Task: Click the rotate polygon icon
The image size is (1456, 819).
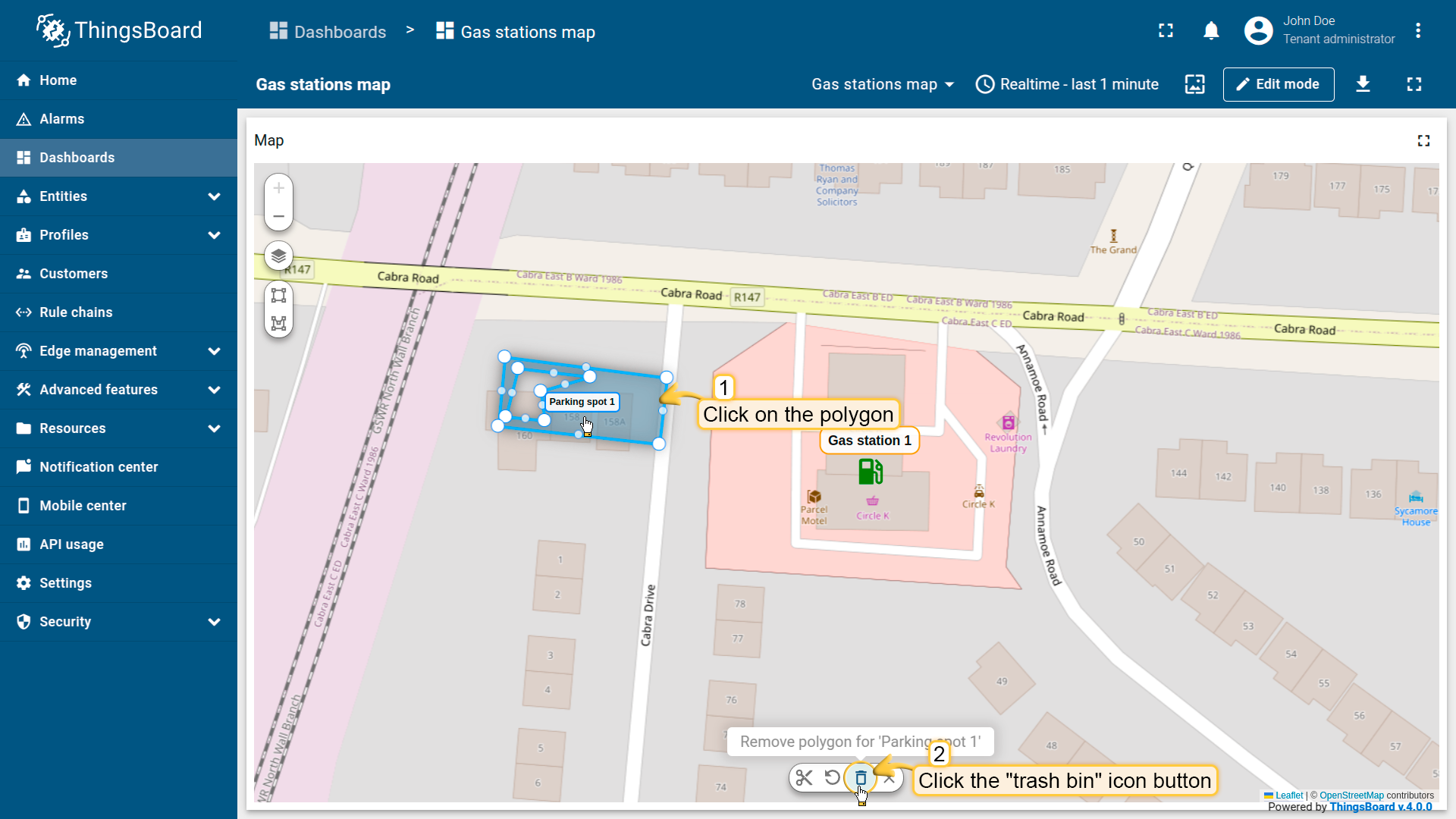Action: click(x=832, y=778)
